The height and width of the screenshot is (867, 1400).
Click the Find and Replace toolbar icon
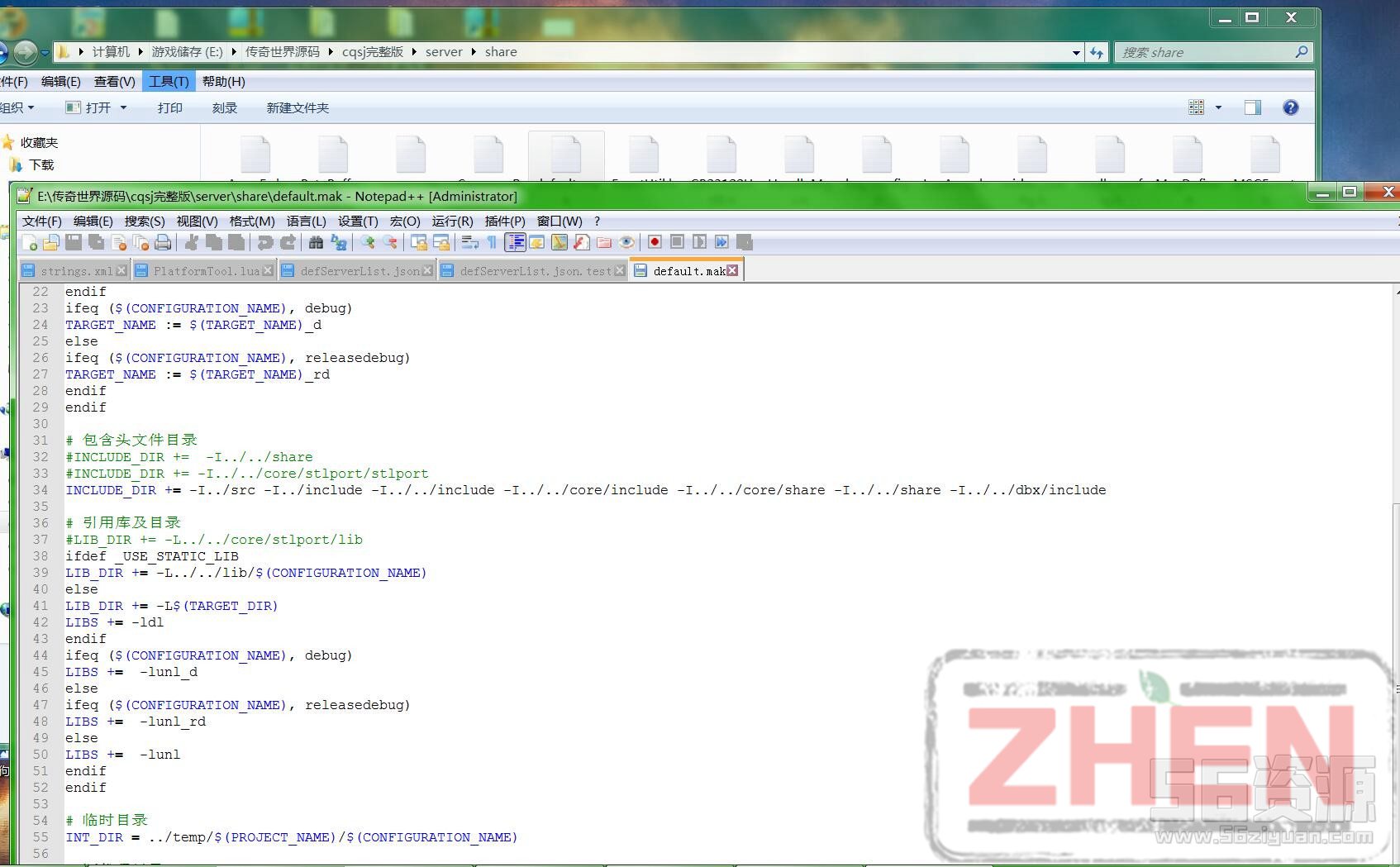tap(339, 242)
